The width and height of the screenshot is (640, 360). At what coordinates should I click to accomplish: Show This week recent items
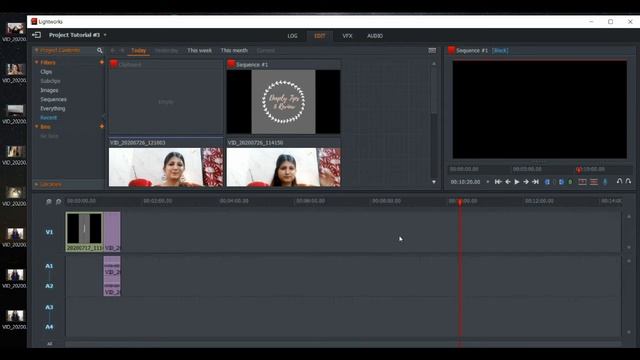click(199, 51)
